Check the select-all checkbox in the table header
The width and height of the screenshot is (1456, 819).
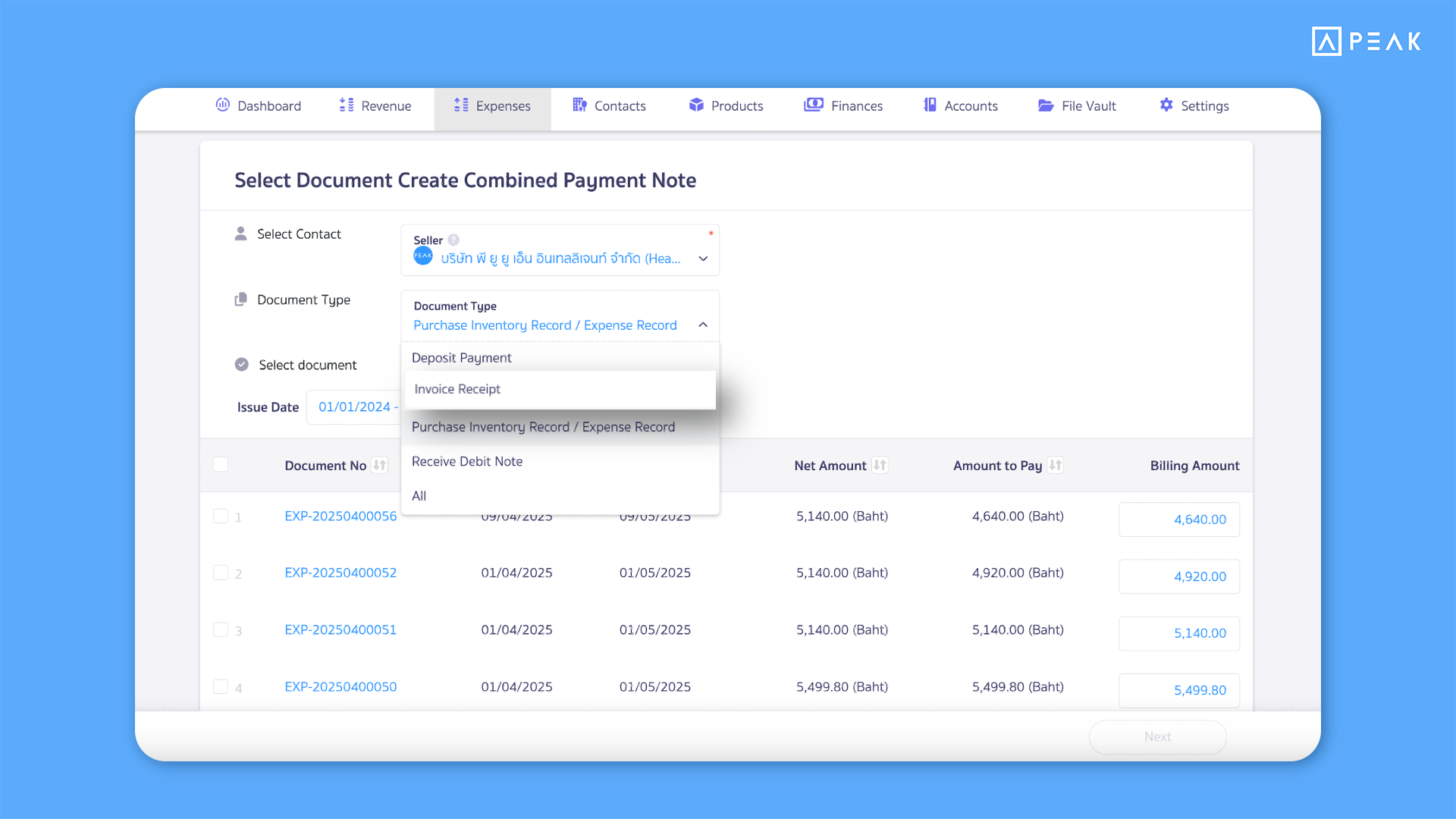tap(221, 464)
